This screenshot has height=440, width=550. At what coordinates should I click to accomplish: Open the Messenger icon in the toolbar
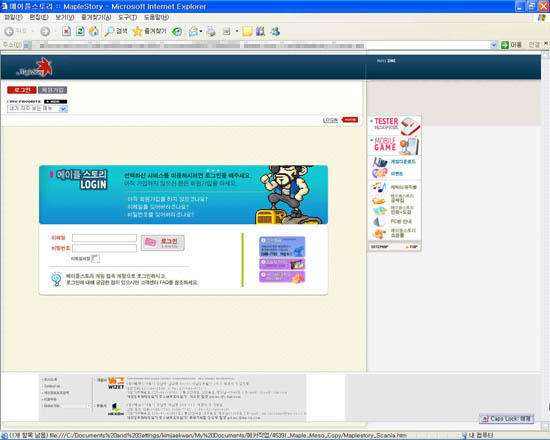tap(275, 32)
